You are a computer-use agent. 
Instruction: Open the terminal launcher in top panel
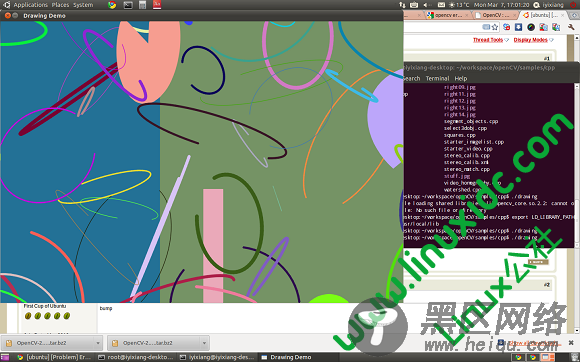128,5
